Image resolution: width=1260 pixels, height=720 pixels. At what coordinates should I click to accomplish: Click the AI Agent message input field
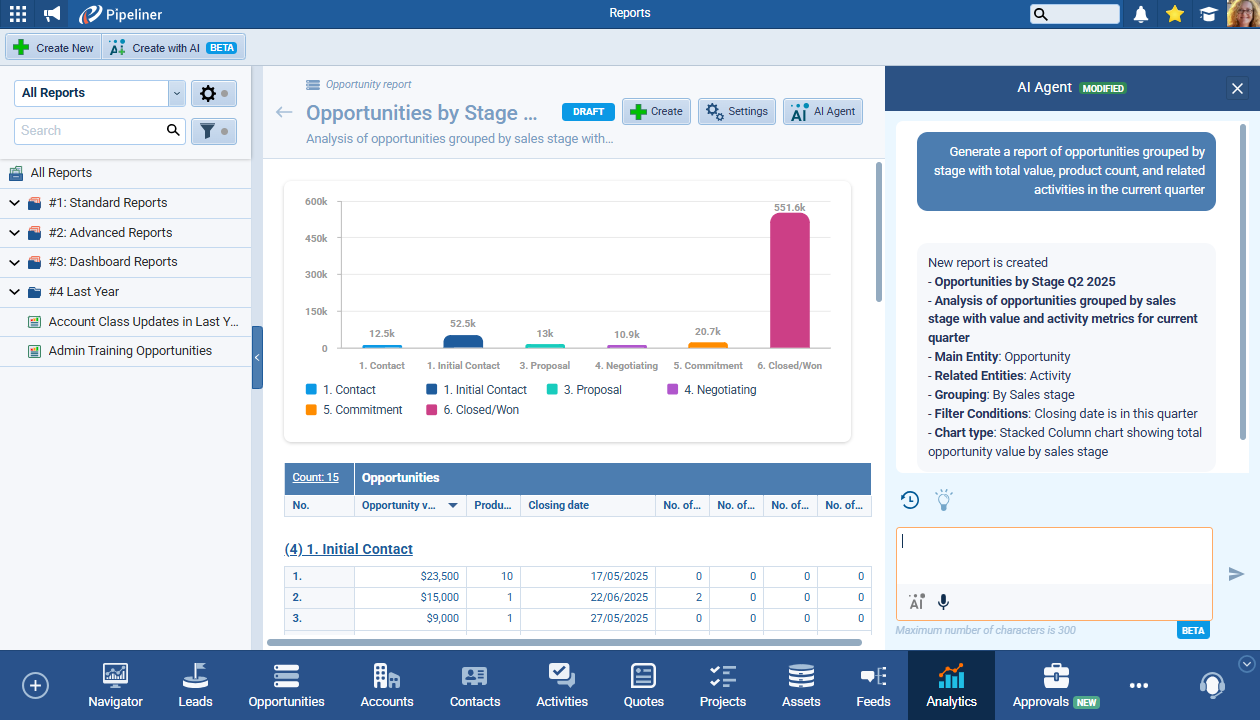(1053, 556)
